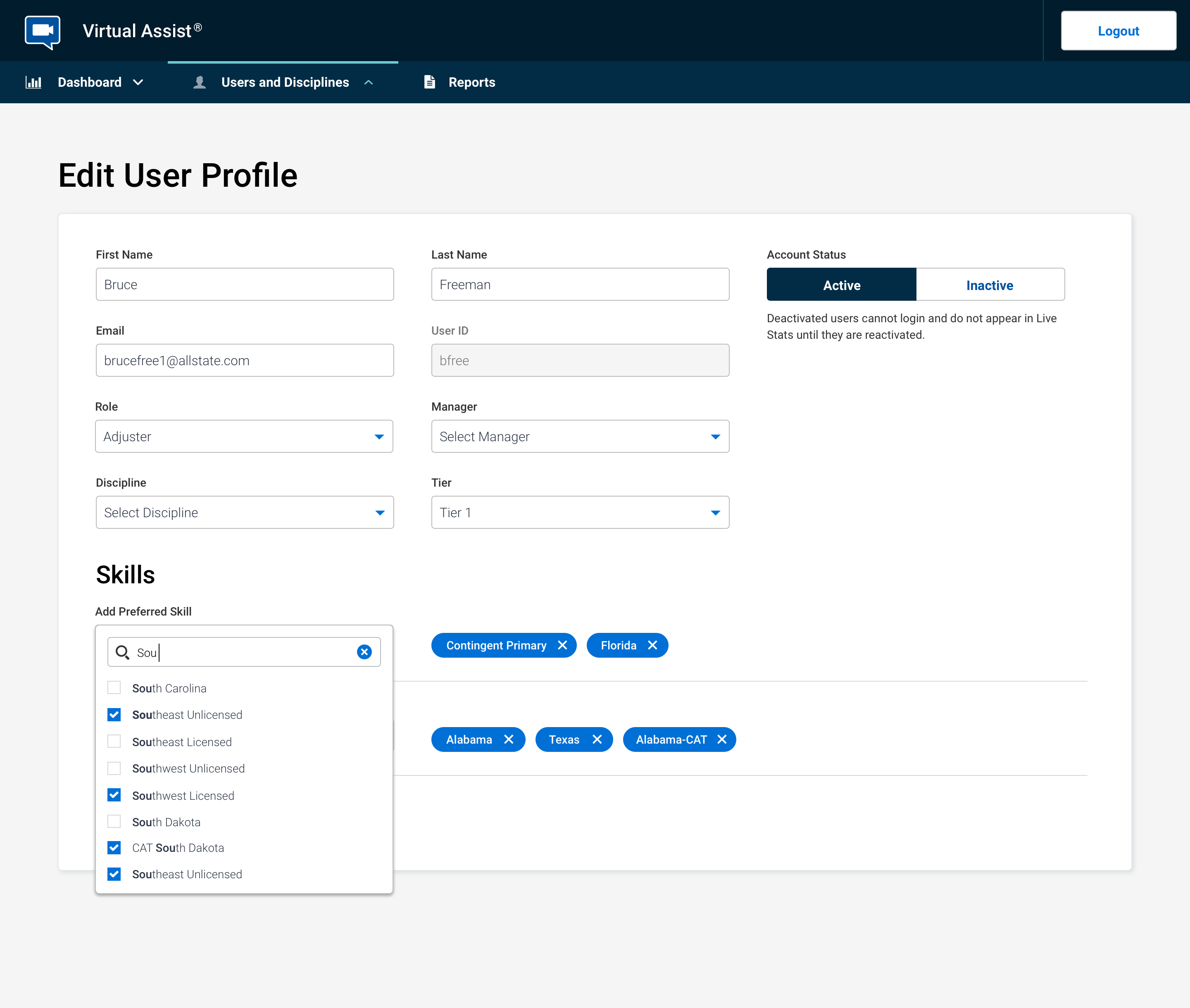Click the Virtual Assist camera logo

point(42,31)
